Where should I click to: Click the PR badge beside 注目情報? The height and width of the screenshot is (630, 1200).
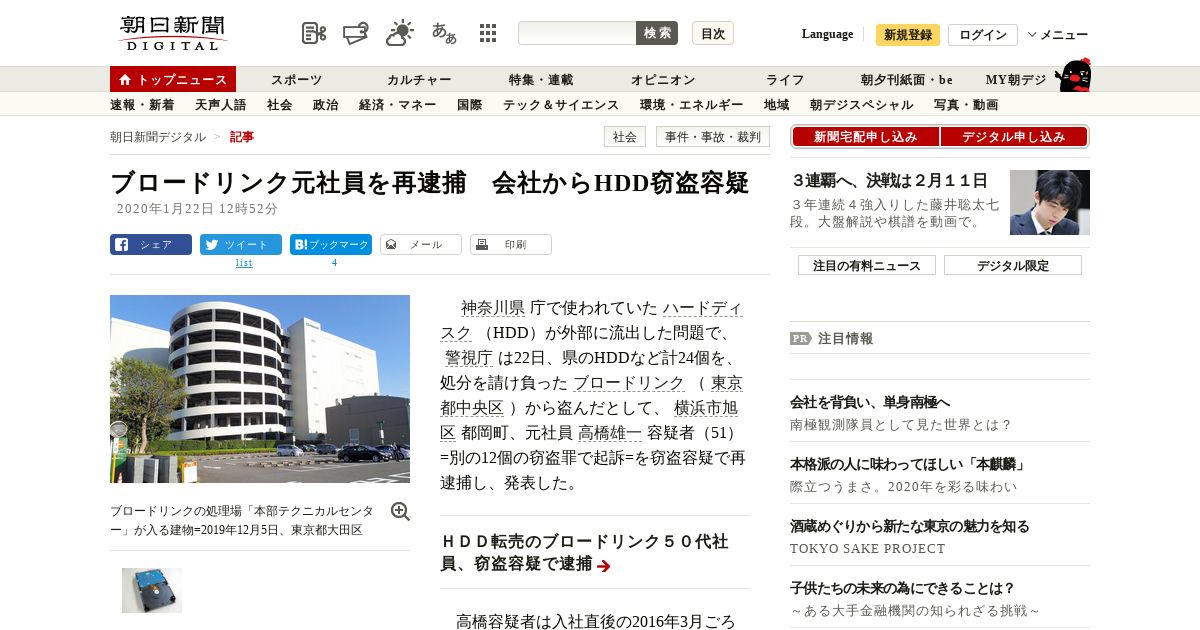click(x=800, y=338)
